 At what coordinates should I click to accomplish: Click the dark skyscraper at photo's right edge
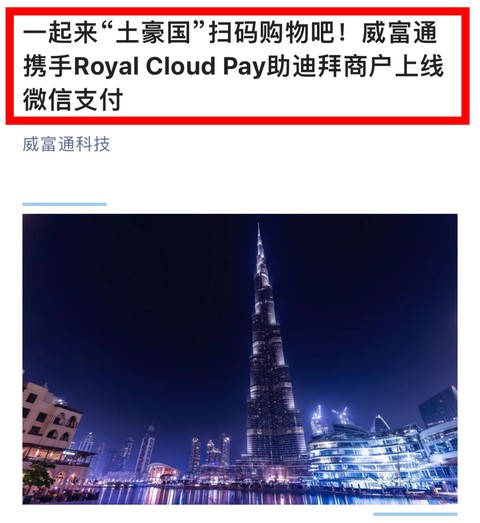(439, 407)
